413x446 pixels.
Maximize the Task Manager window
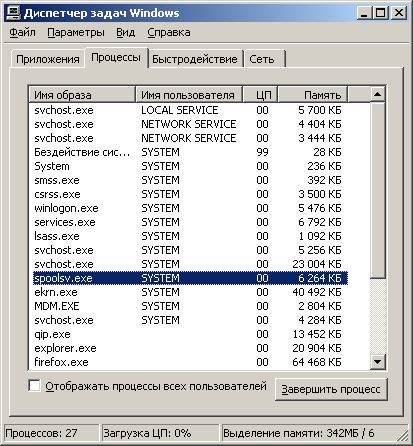tap(380, 13)
